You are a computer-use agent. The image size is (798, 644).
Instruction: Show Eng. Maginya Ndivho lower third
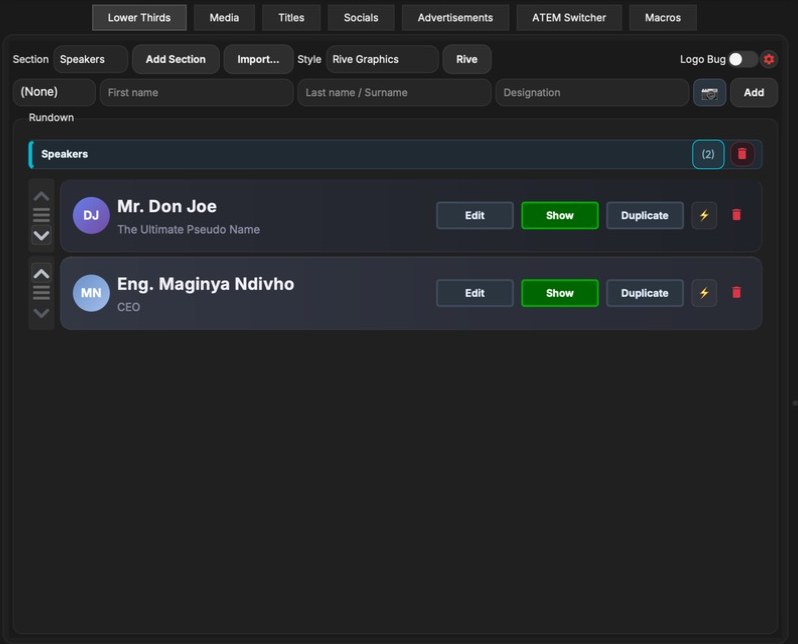(x=560, y=293)
